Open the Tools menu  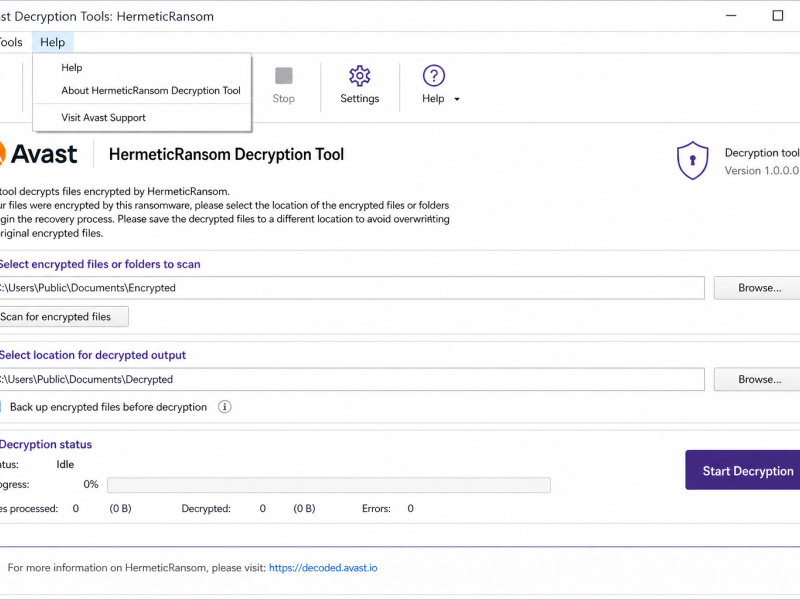tap(11, 42)
